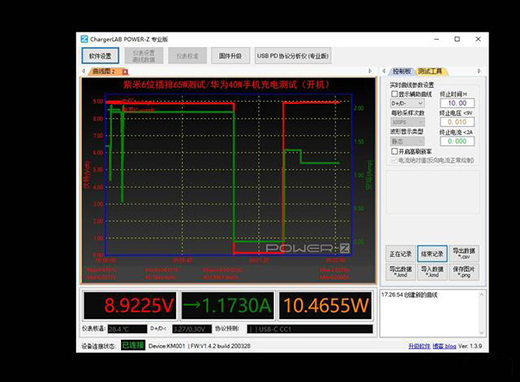Click right arrow of chart tab strip
Screen dimensions: 520x382
(x=370, y=71)
